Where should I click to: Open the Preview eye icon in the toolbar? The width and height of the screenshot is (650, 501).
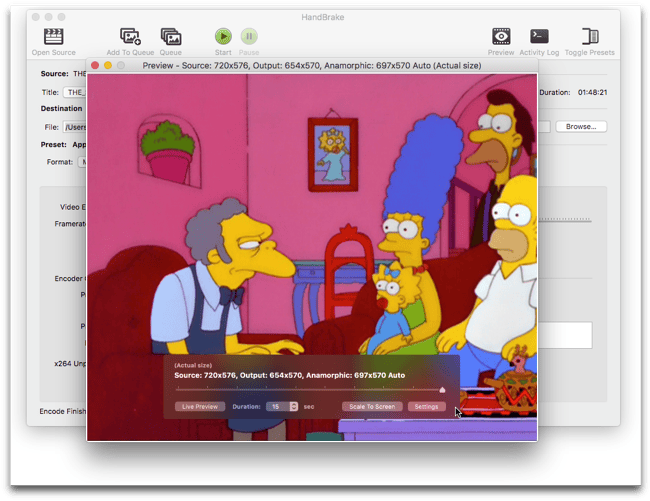point(501,36)
